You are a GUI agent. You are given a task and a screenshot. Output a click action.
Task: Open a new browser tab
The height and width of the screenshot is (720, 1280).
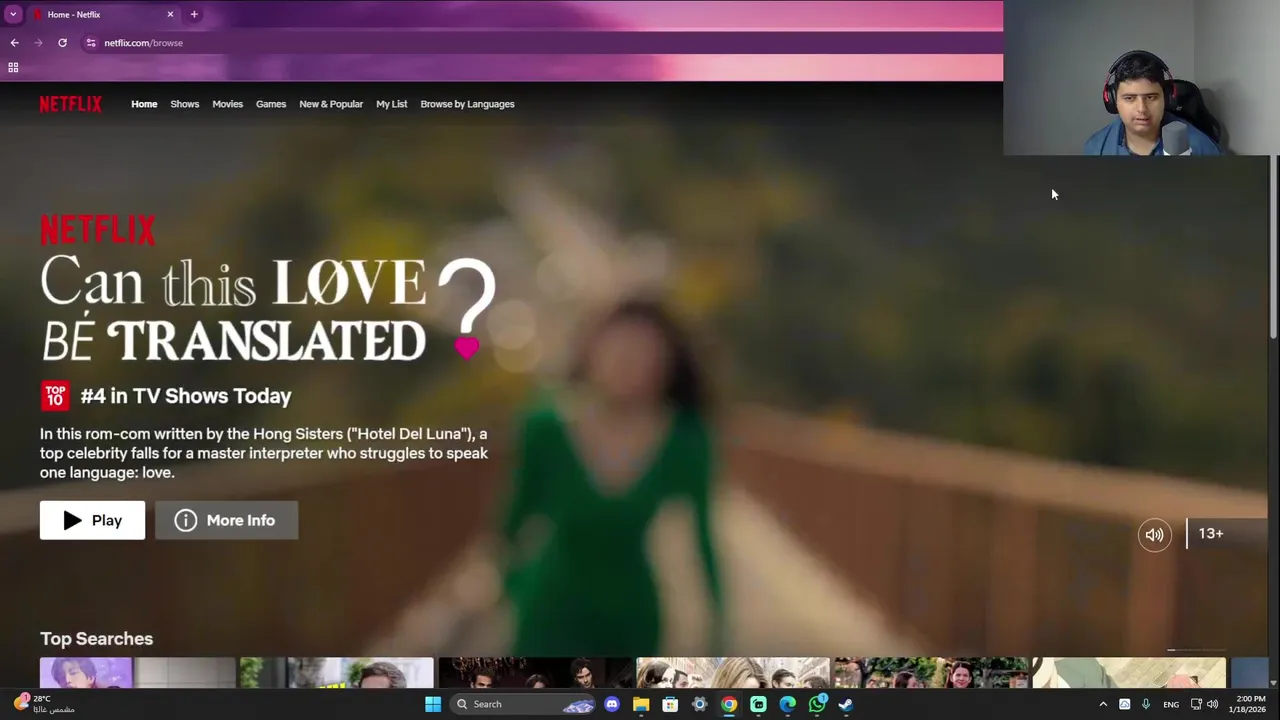[194, 14]
